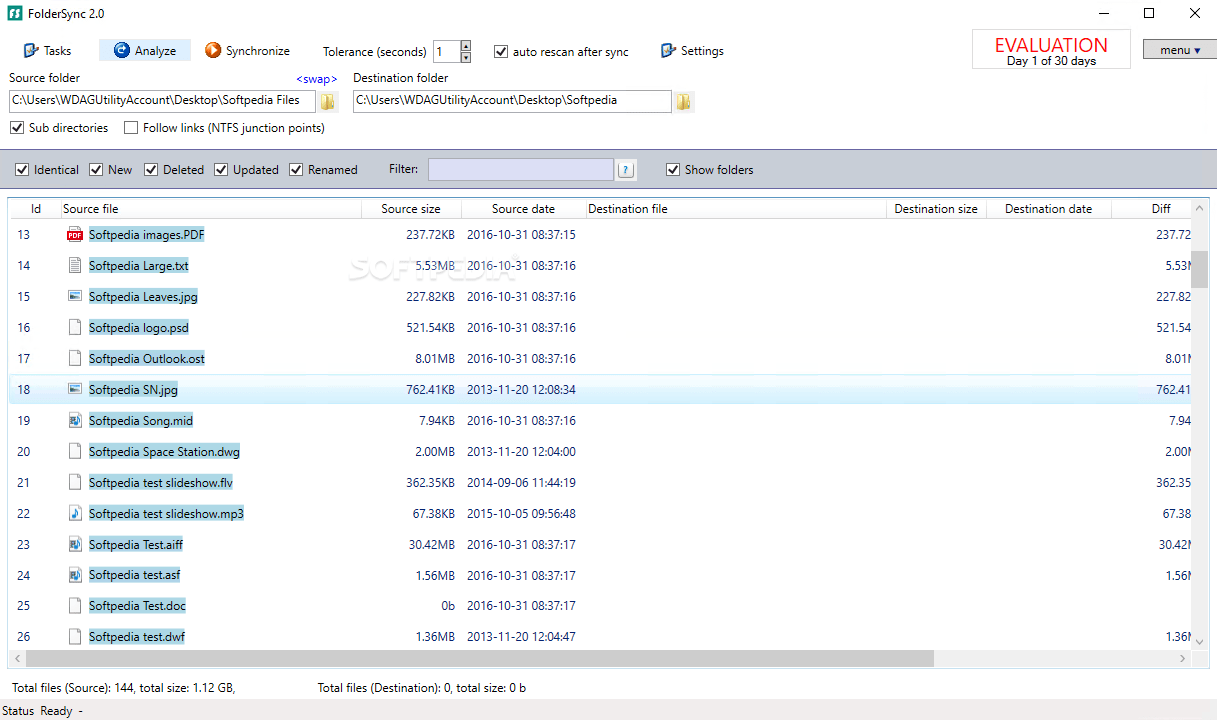Select Softpedia Song.mid file name
This screenshot has height=720, width=1217.
click(141, 421)
